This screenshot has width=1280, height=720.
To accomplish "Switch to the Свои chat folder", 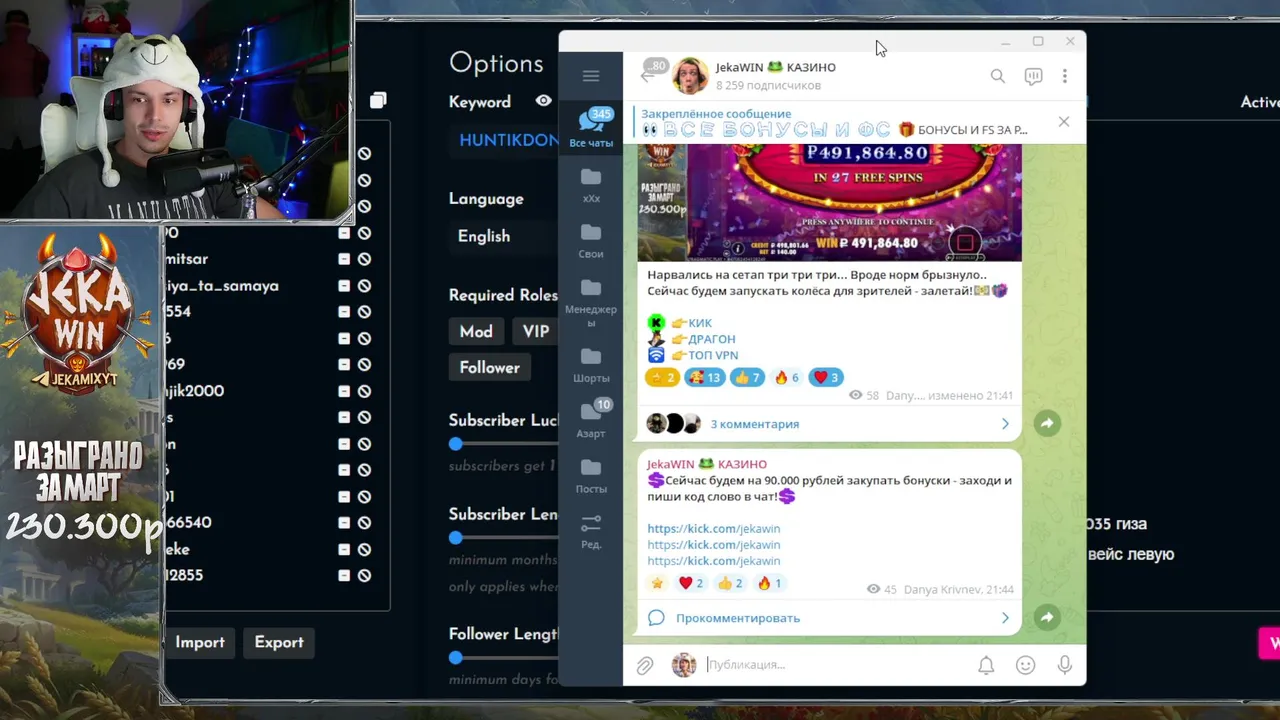I will (x=591, y=241).
